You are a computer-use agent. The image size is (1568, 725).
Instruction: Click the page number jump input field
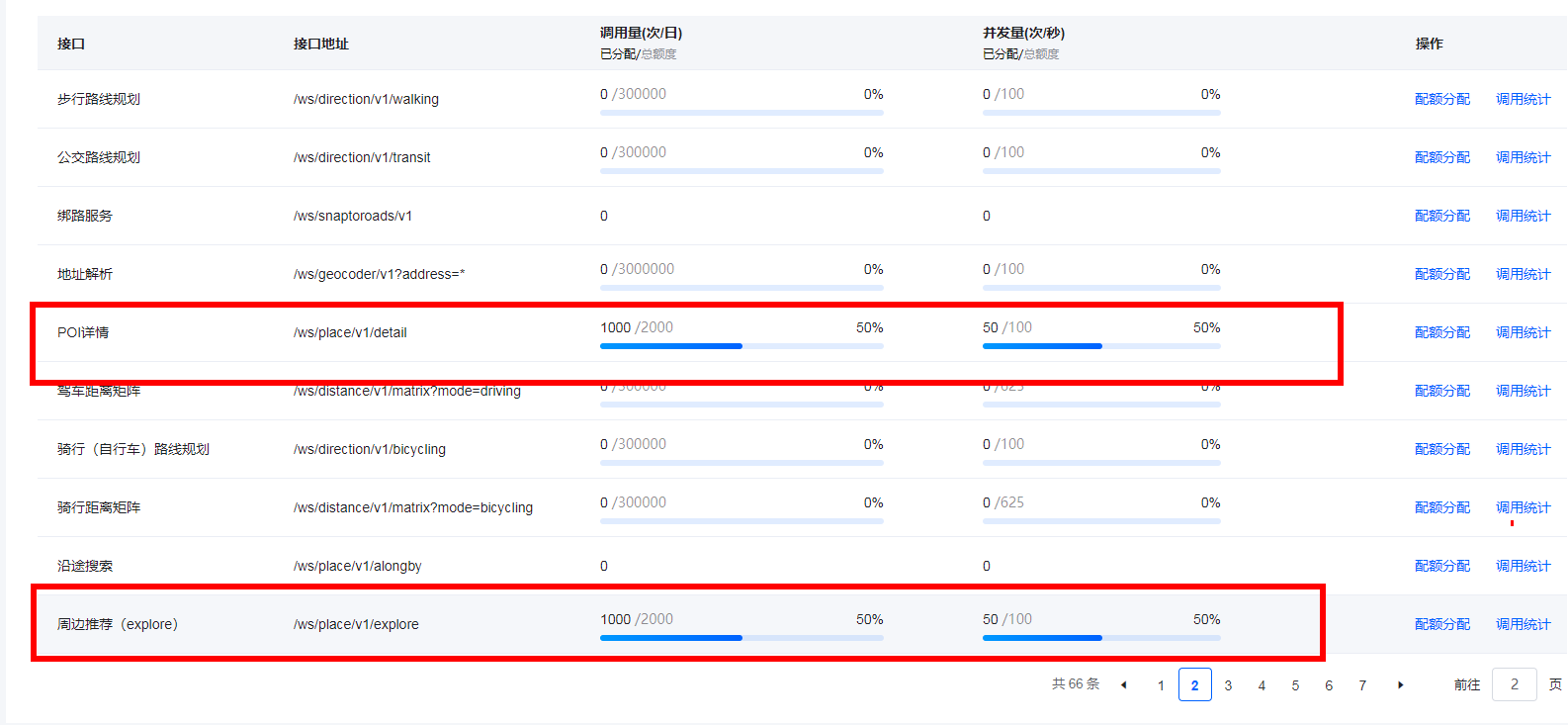1514,684
